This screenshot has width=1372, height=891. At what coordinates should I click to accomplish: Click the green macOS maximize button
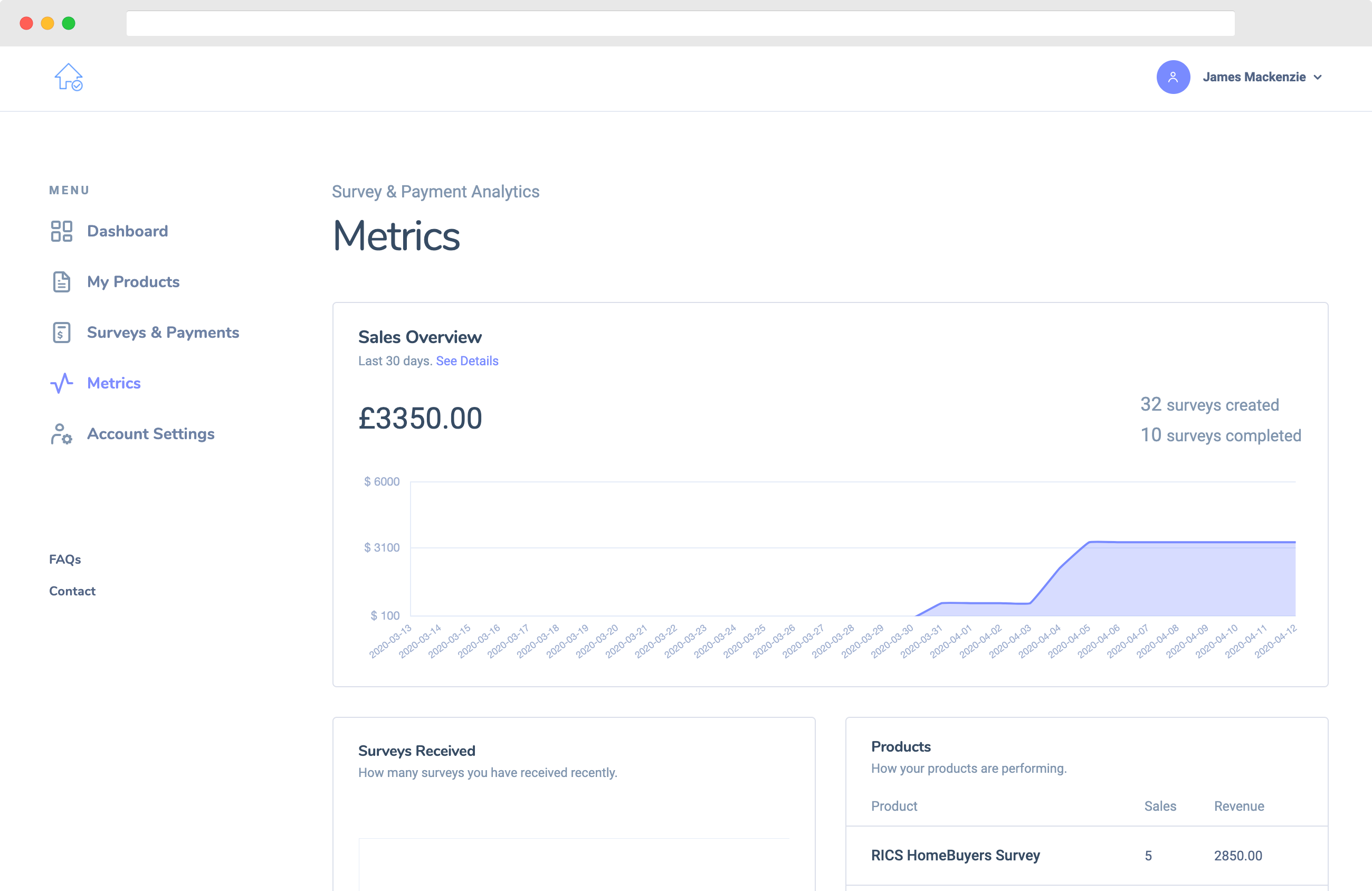point(69,23)
